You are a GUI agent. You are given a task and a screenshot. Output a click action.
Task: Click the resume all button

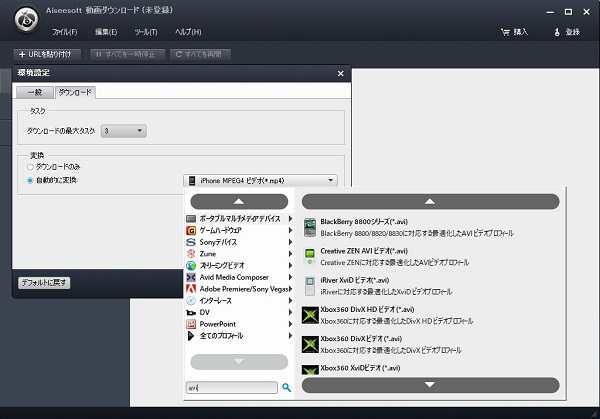(x=200, y=54)
